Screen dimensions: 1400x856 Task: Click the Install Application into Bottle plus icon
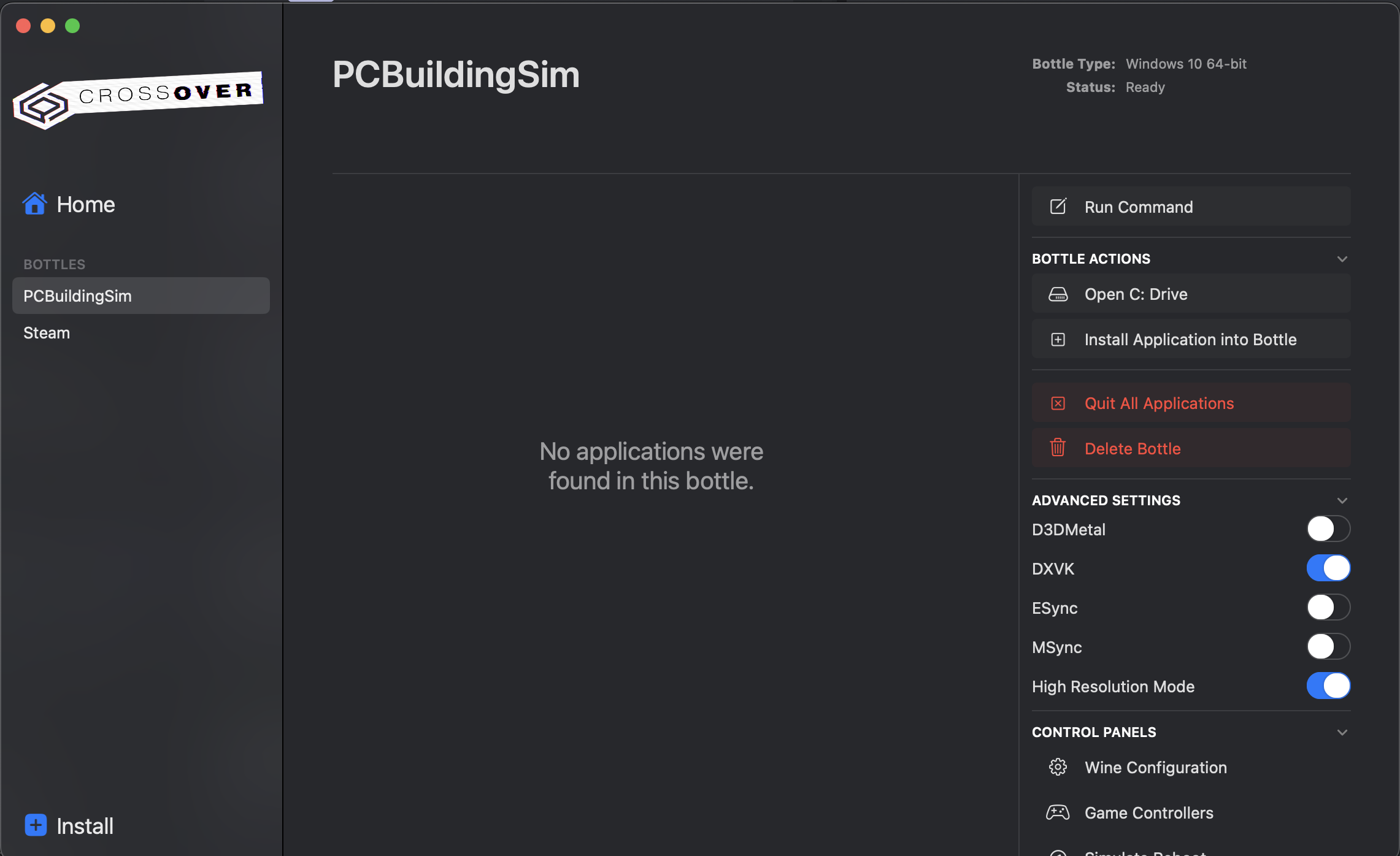(1058, 338)
